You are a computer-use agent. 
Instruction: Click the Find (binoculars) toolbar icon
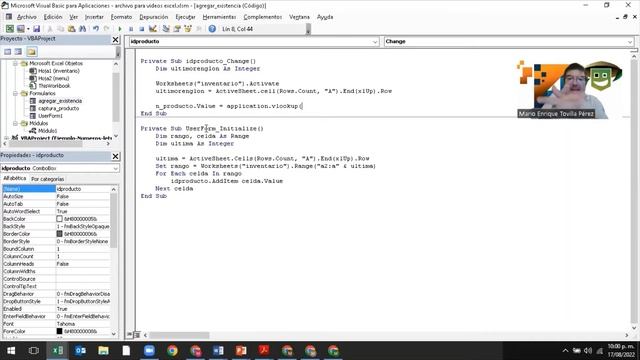[x=82, y=29]
